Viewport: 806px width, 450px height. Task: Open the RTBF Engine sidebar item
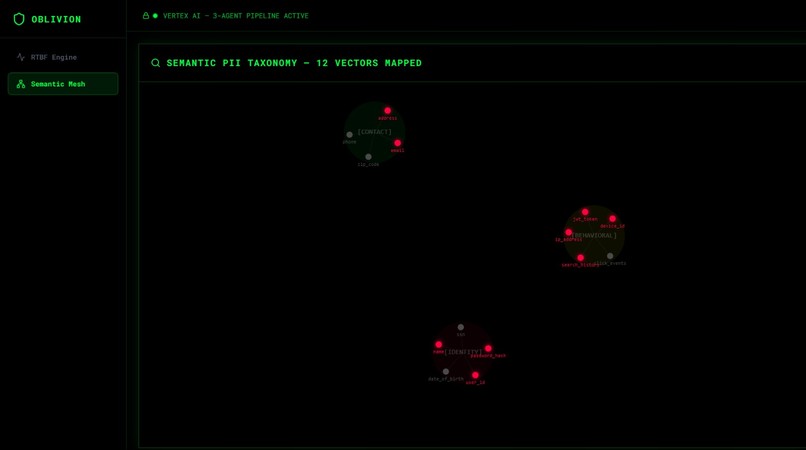pyautogui.click(x=63, y=57)
